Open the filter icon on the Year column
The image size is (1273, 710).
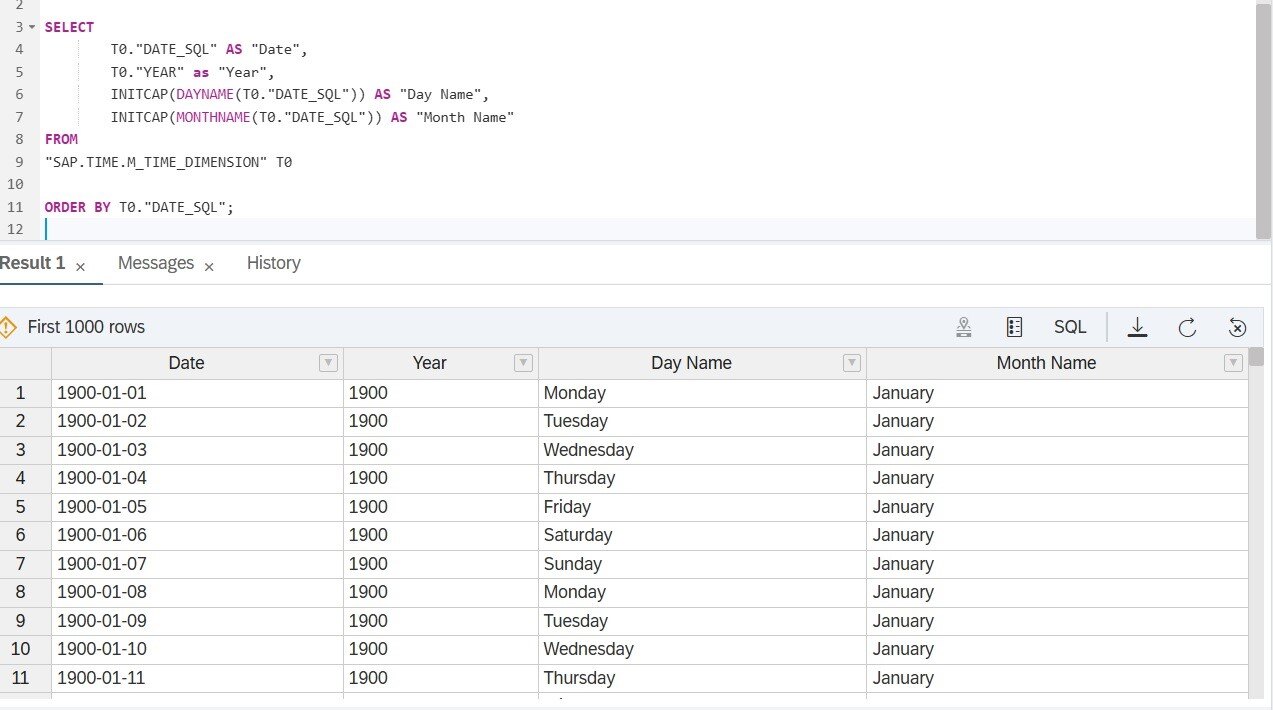pyautogui.click(x=523, y=363)
